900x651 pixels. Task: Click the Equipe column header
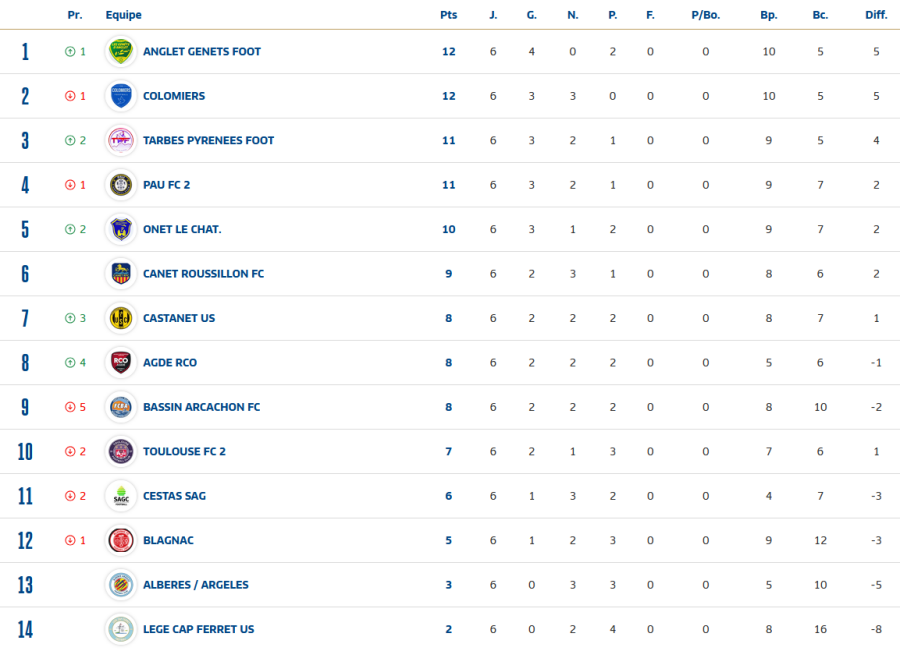point(123,15)
